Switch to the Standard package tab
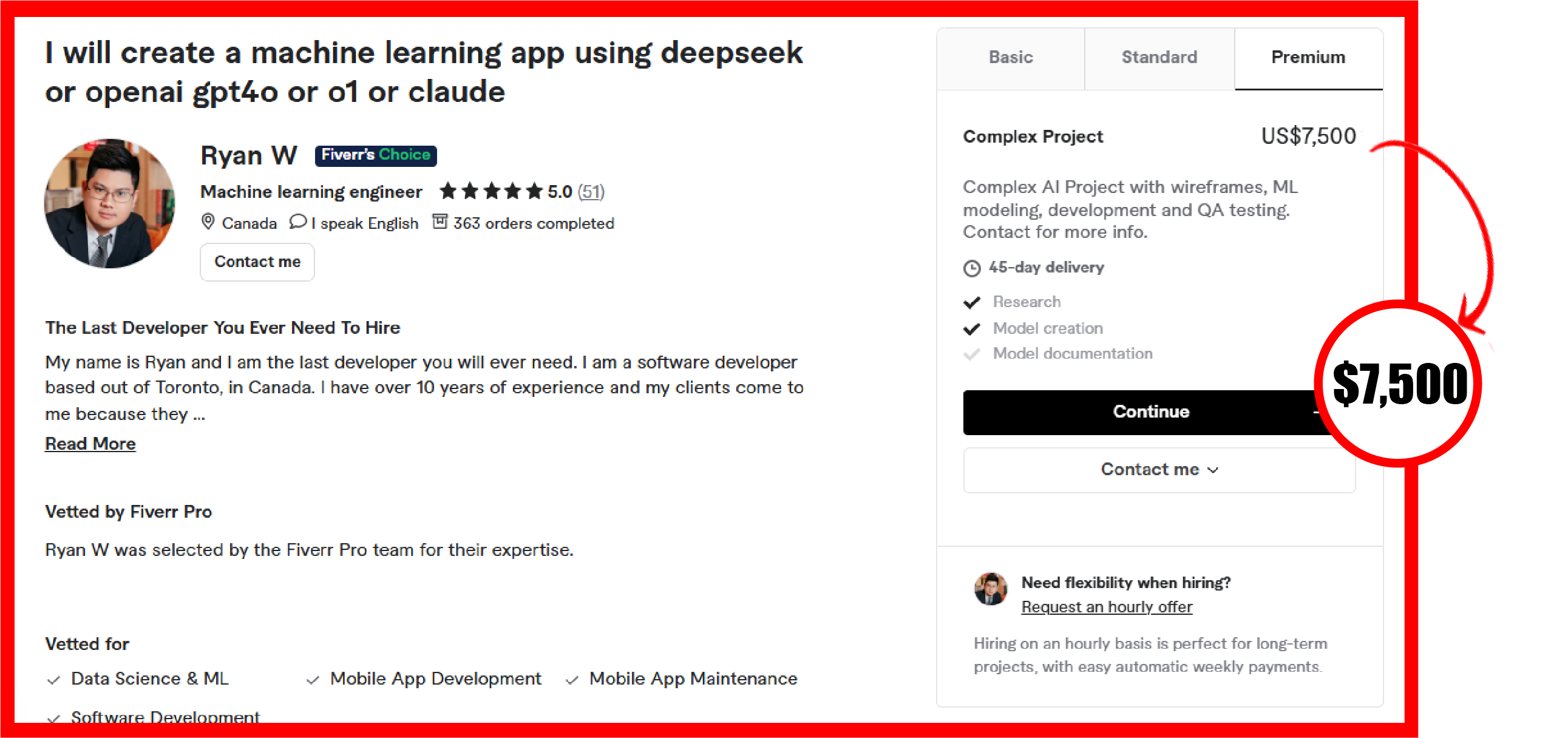 (x=1159, y=58)
